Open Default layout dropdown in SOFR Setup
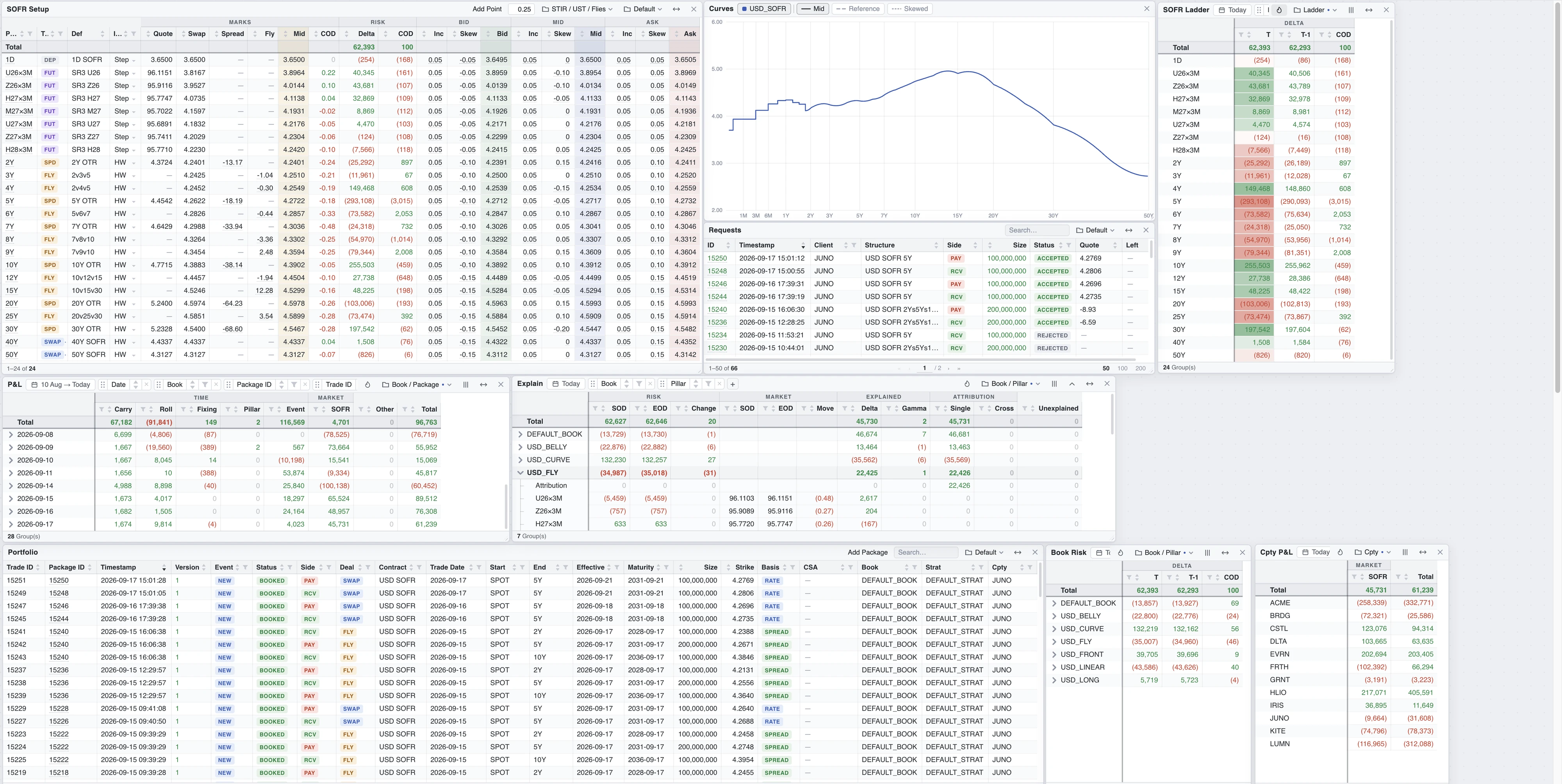Screen dimensions: 1562x784 click(x=643, y=9)
